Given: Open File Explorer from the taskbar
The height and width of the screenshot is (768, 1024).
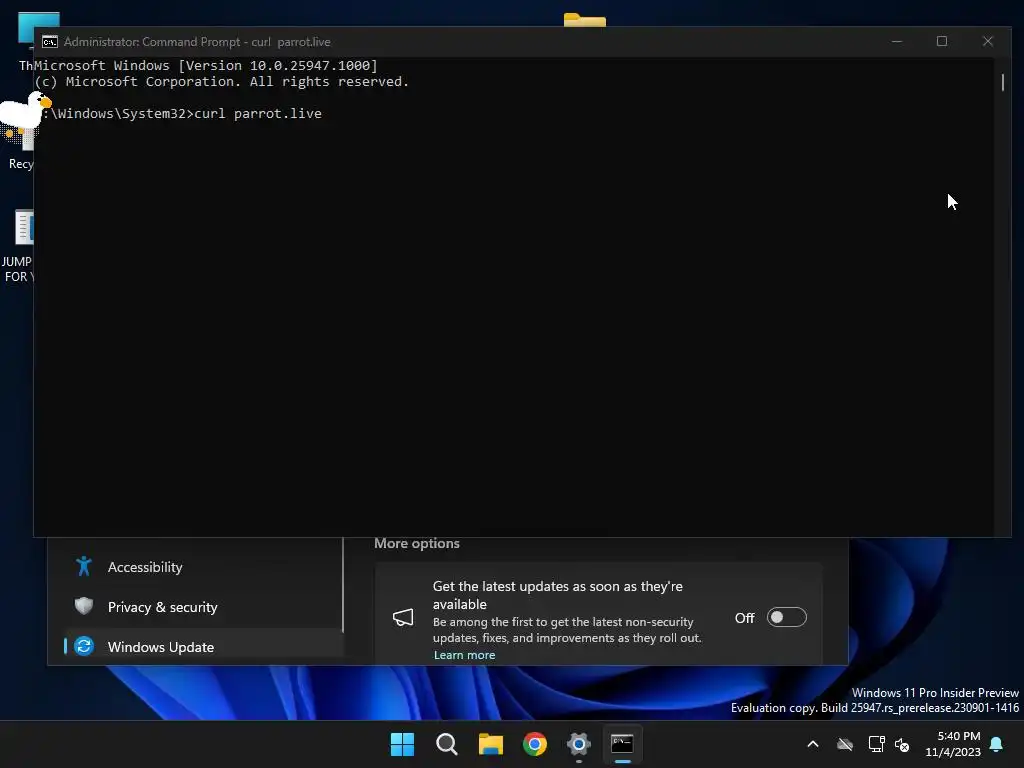Looking at the screenshot, I should 490,744.
